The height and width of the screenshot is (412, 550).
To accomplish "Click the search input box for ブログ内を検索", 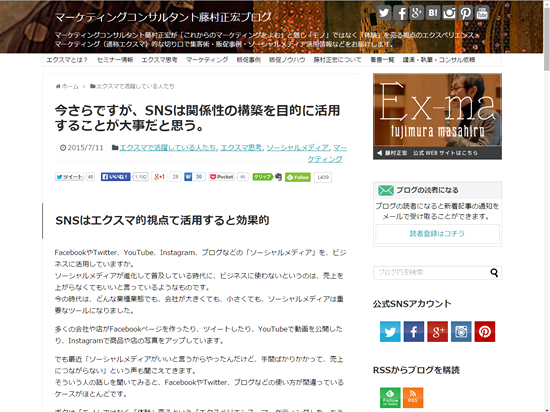I will point(431,272).
